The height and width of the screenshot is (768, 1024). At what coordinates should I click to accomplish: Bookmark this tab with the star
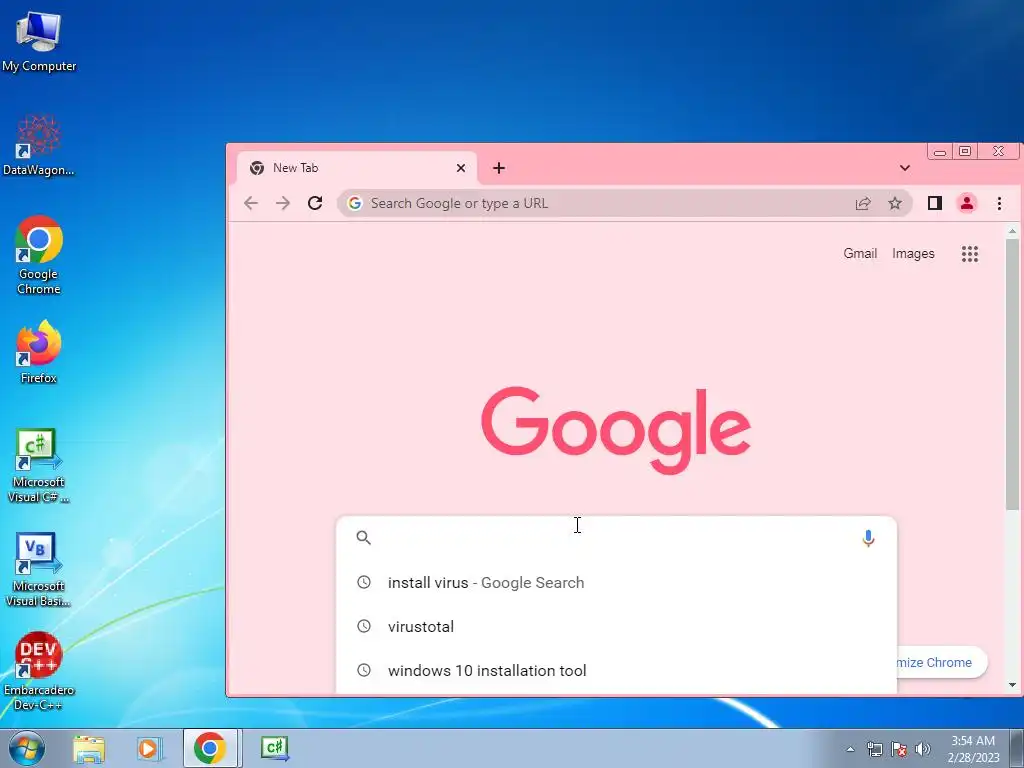895,203
